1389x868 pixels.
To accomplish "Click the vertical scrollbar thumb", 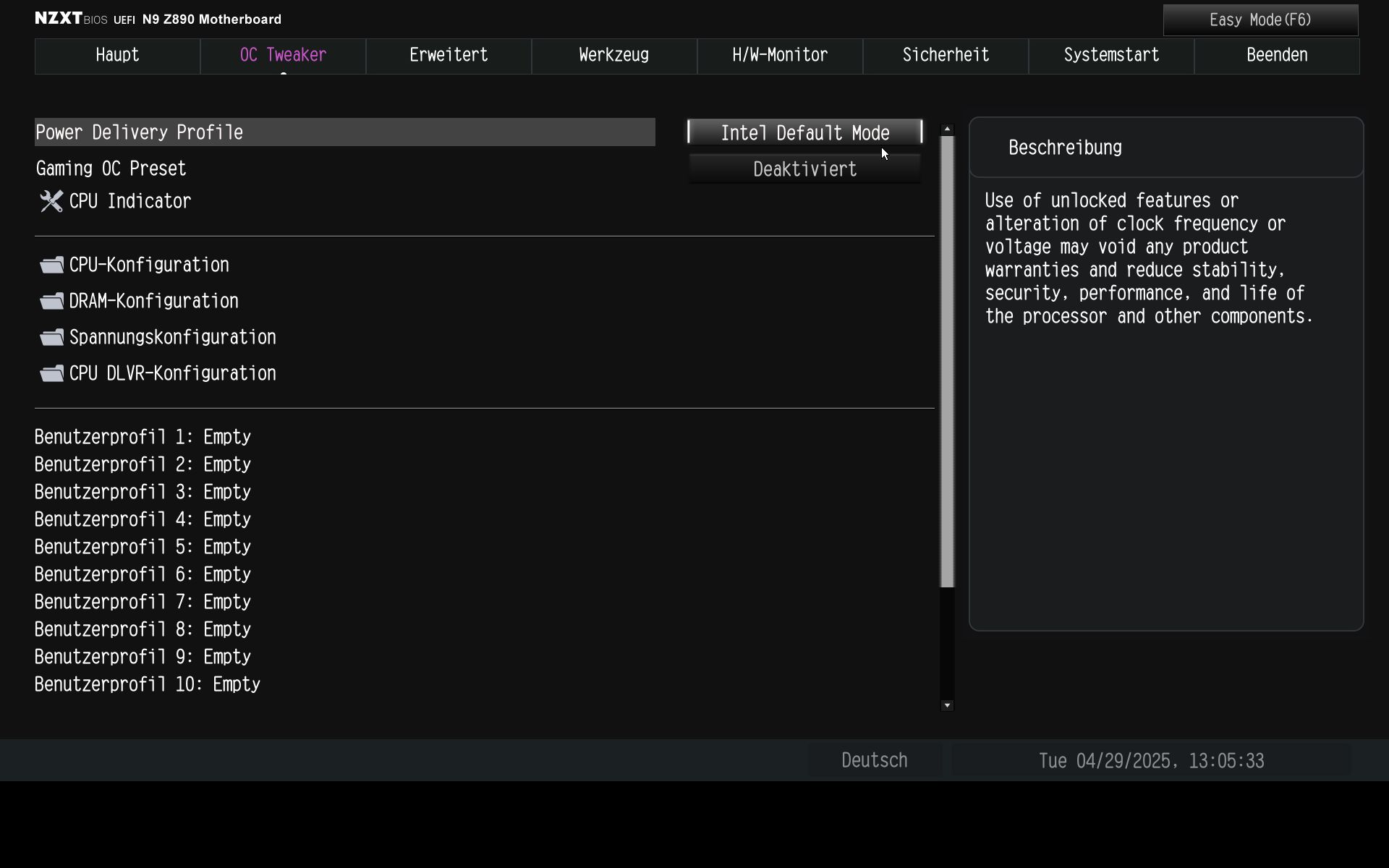I will 947,362.
